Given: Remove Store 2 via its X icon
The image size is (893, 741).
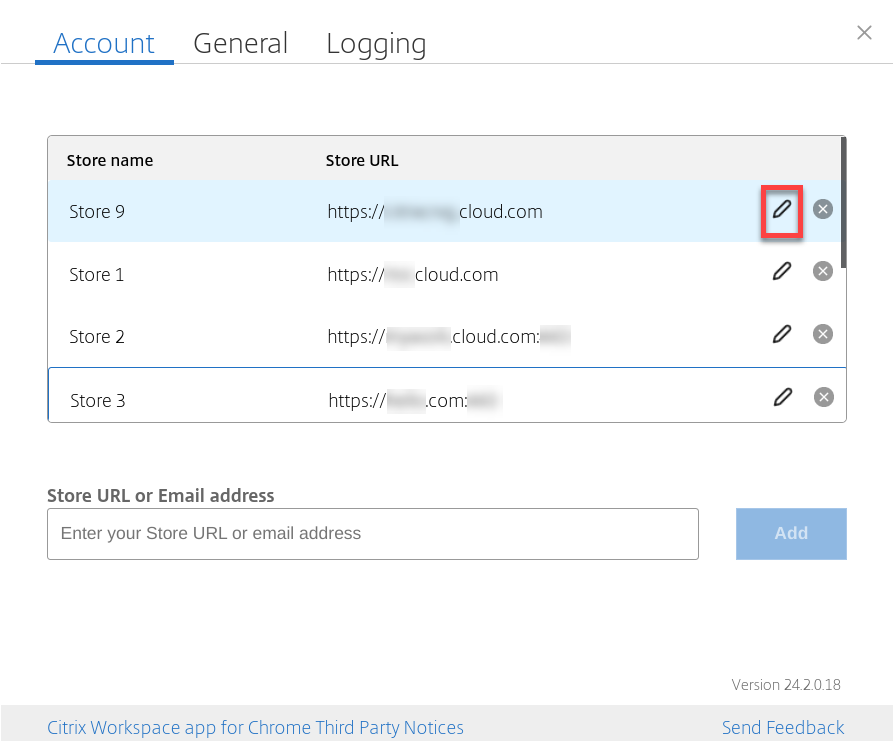Looking at the screenshot, I should click(822, 334).
